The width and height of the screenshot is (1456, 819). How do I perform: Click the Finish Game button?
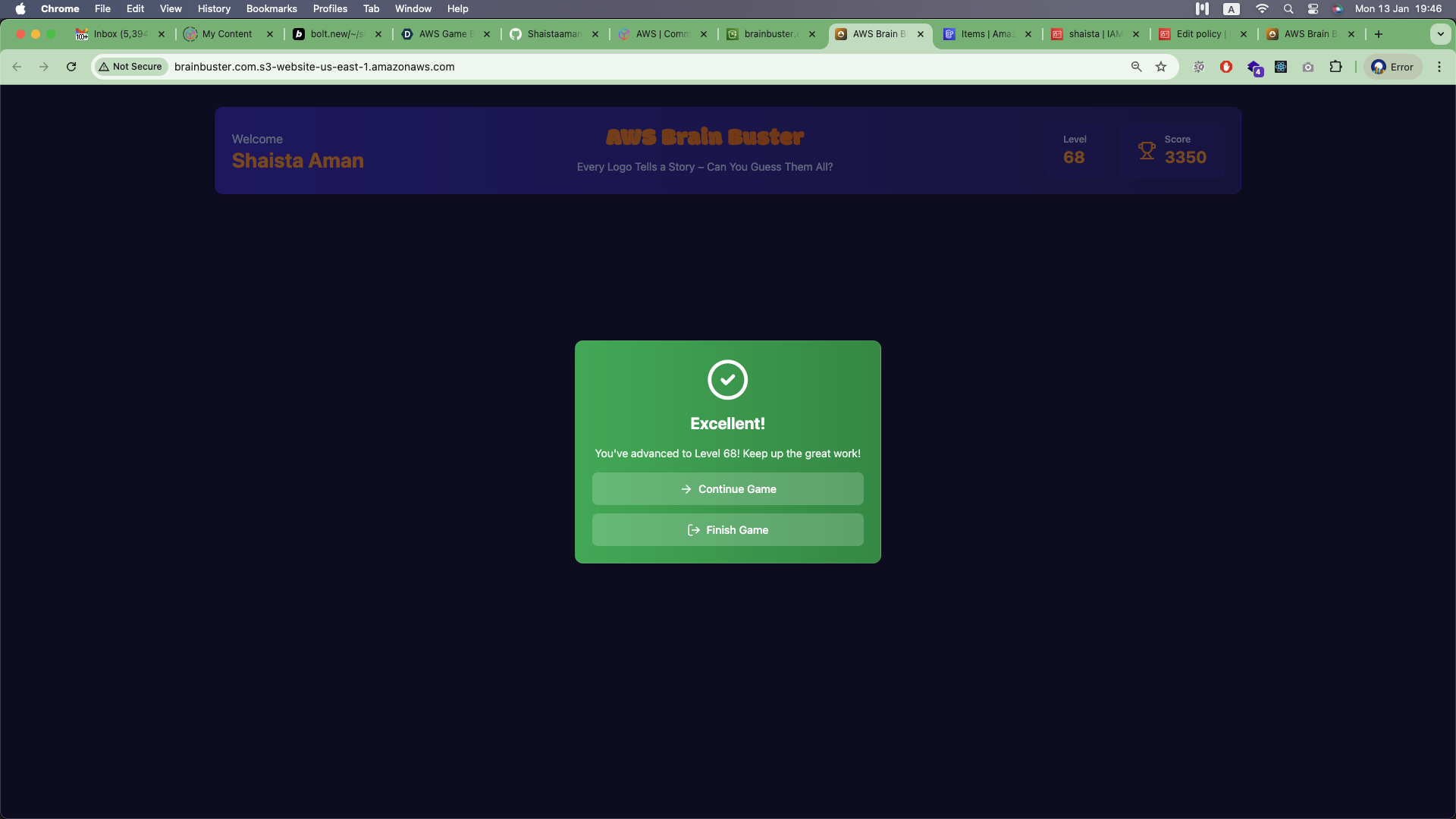click(x=727, y=530)
